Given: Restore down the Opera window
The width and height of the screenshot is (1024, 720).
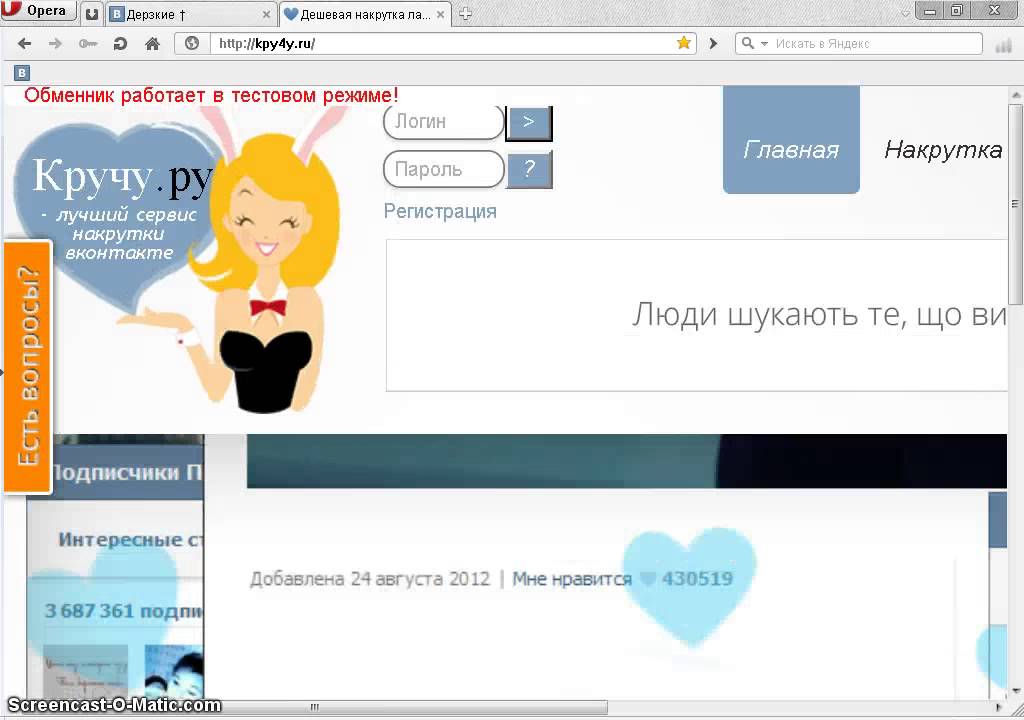Looking at the screenshot, I should [957, 11].
